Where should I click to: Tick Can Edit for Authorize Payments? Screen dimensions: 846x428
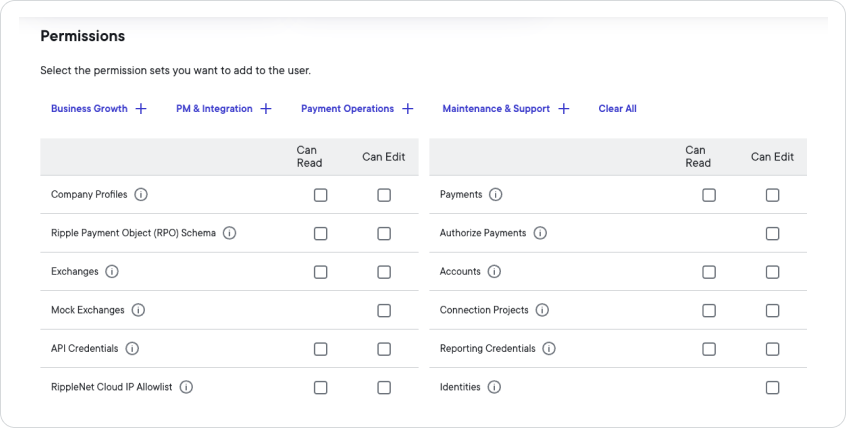(x=772, y=233)
